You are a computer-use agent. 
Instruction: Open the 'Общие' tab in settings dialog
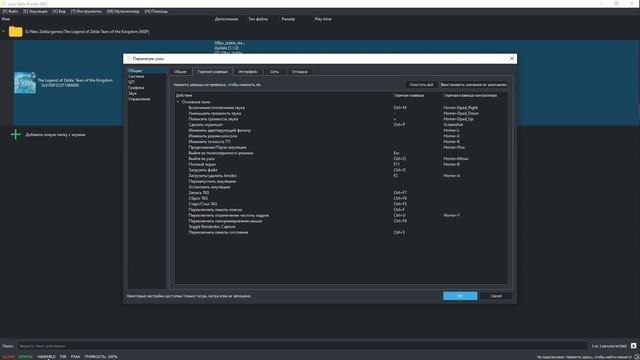pos(180,71)
